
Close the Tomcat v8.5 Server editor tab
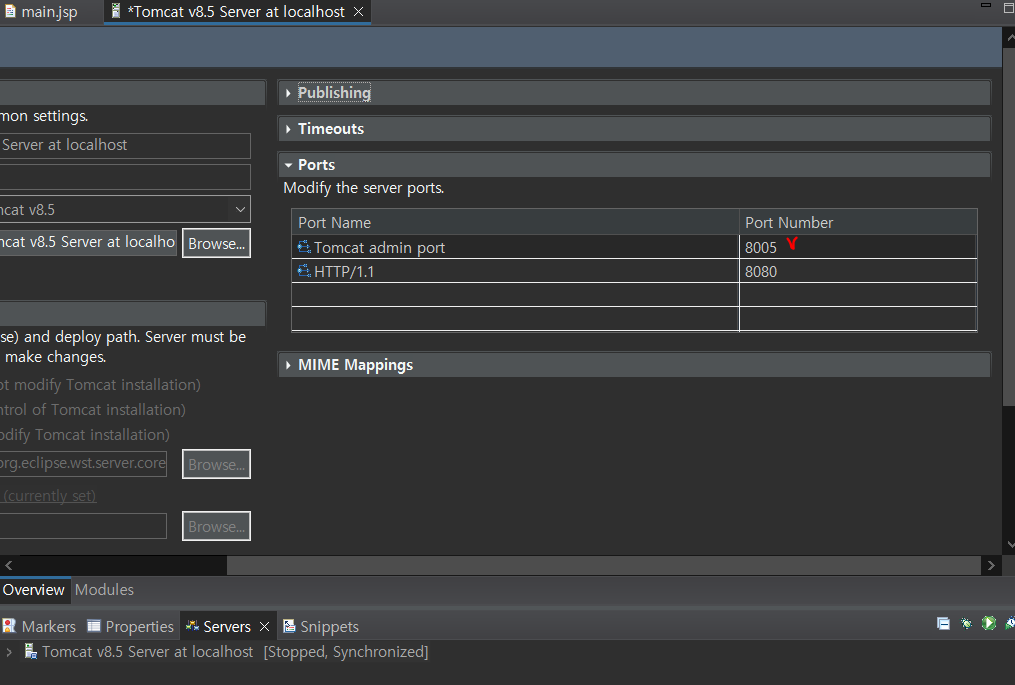pos(358,12)
